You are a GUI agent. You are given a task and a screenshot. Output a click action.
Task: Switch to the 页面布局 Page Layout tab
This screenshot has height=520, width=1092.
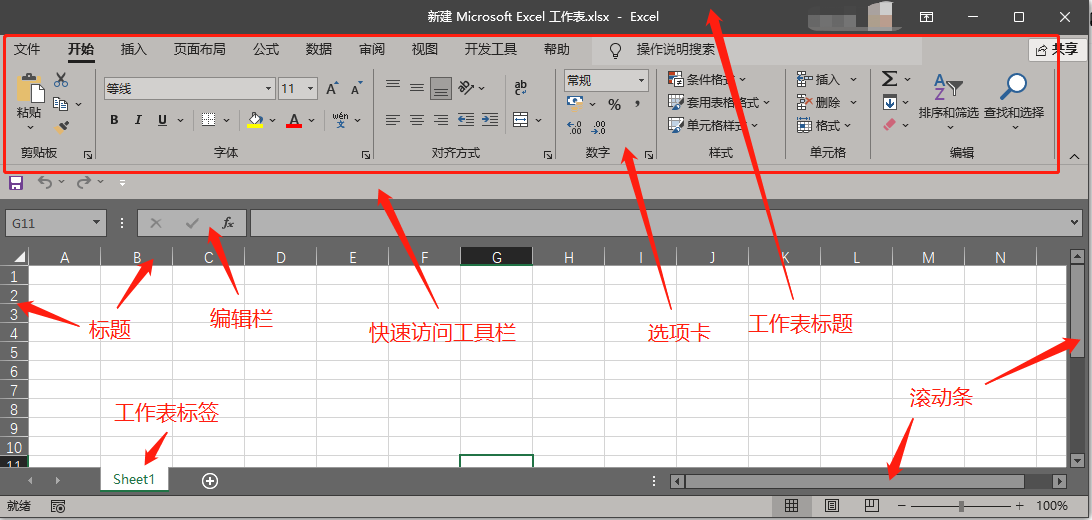(x=199, y=49)
